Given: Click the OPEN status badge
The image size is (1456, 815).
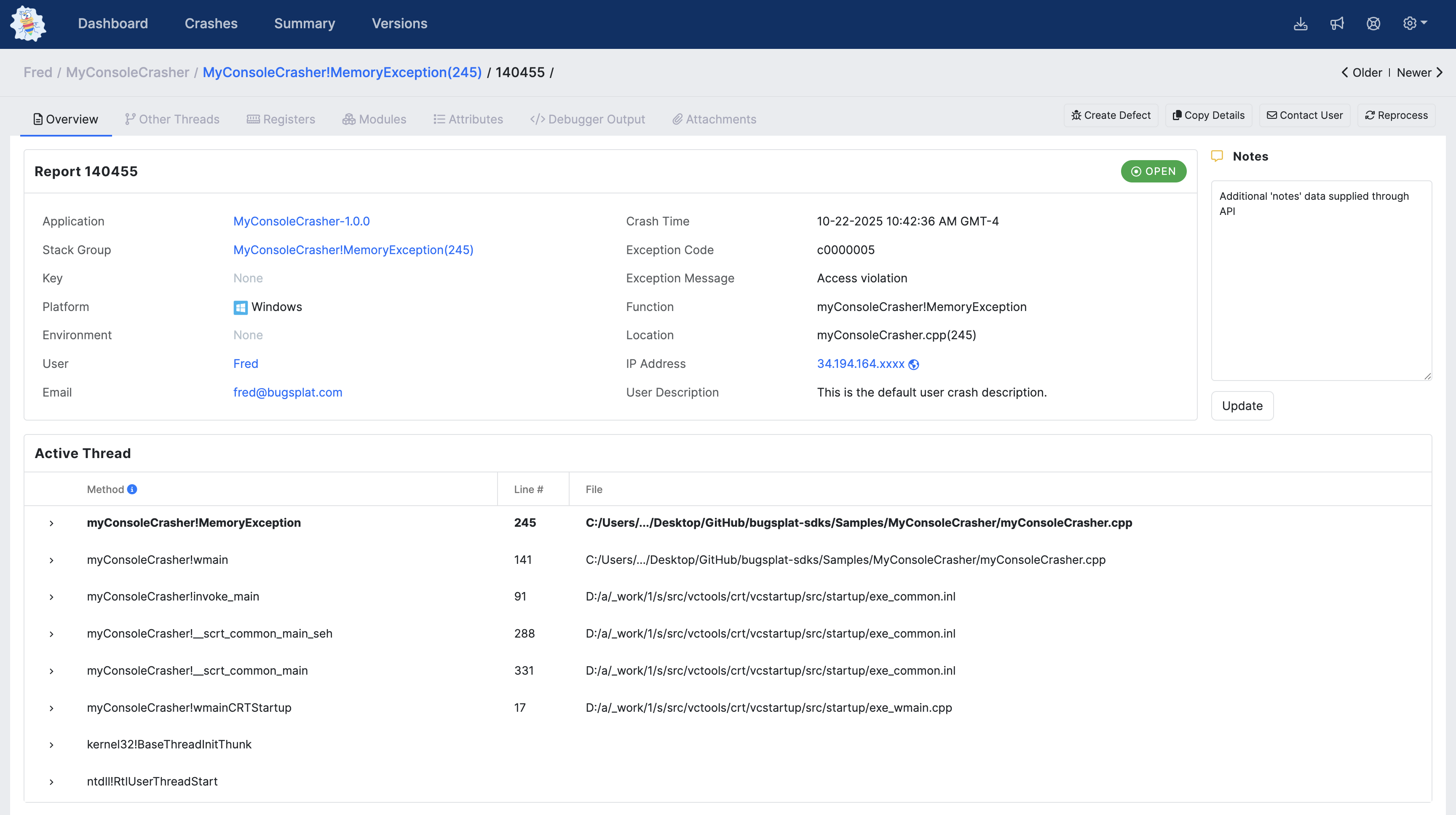Looking at the screenshot, I should pos(1153,171).
